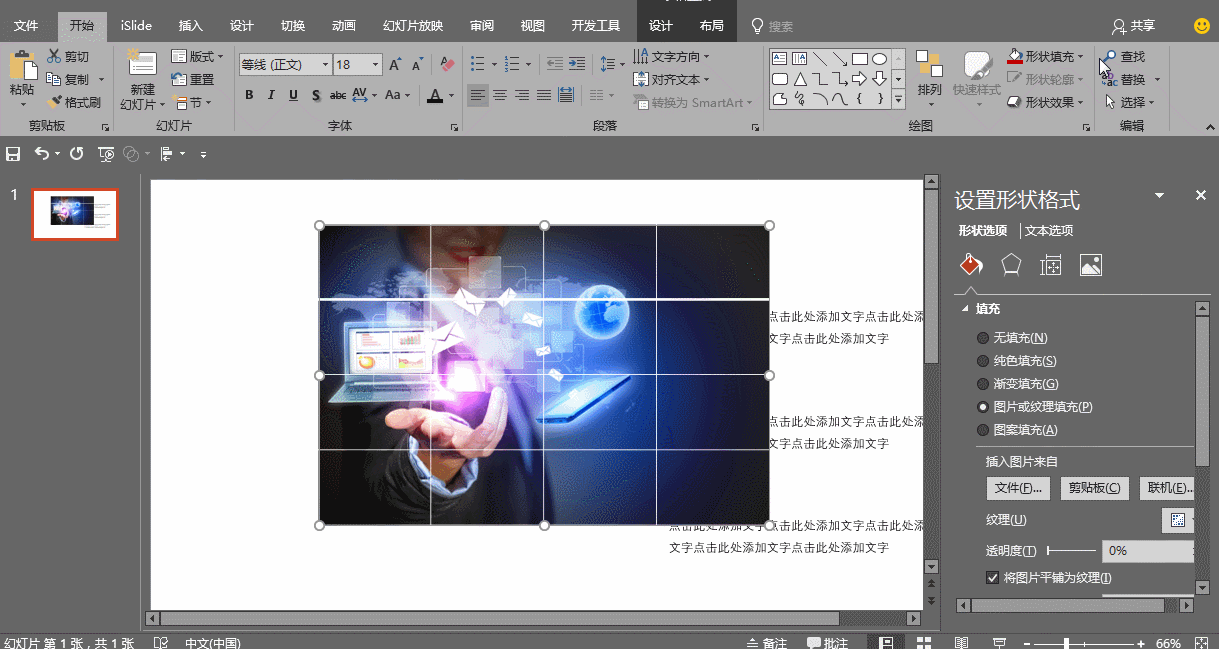Click the Paste (粘贴) clipboard icon
The image size is (1219, 649).
[x=22, y=65]
